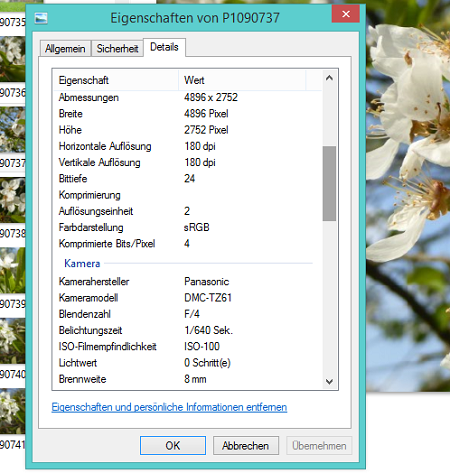This screenshot has width=450, height=473.
Task: Select the blossom thumbnail above label 90740
Action: pyautogui.click(x=13, y=341)
